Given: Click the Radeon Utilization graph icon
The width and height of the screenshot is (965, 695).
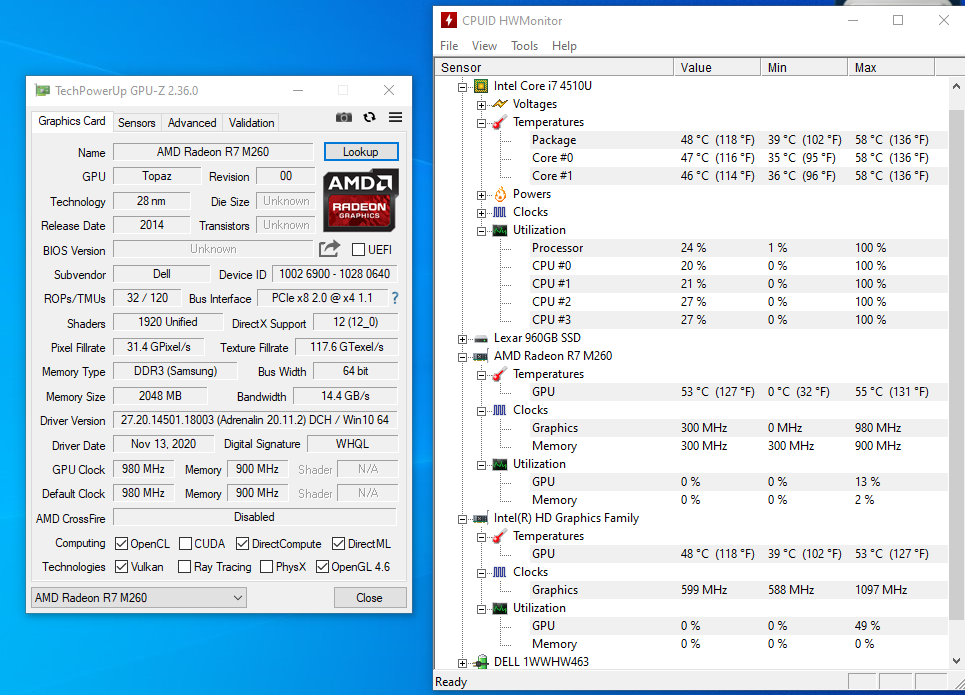Looking at the screenshot, I should click(x=500, y=464).
